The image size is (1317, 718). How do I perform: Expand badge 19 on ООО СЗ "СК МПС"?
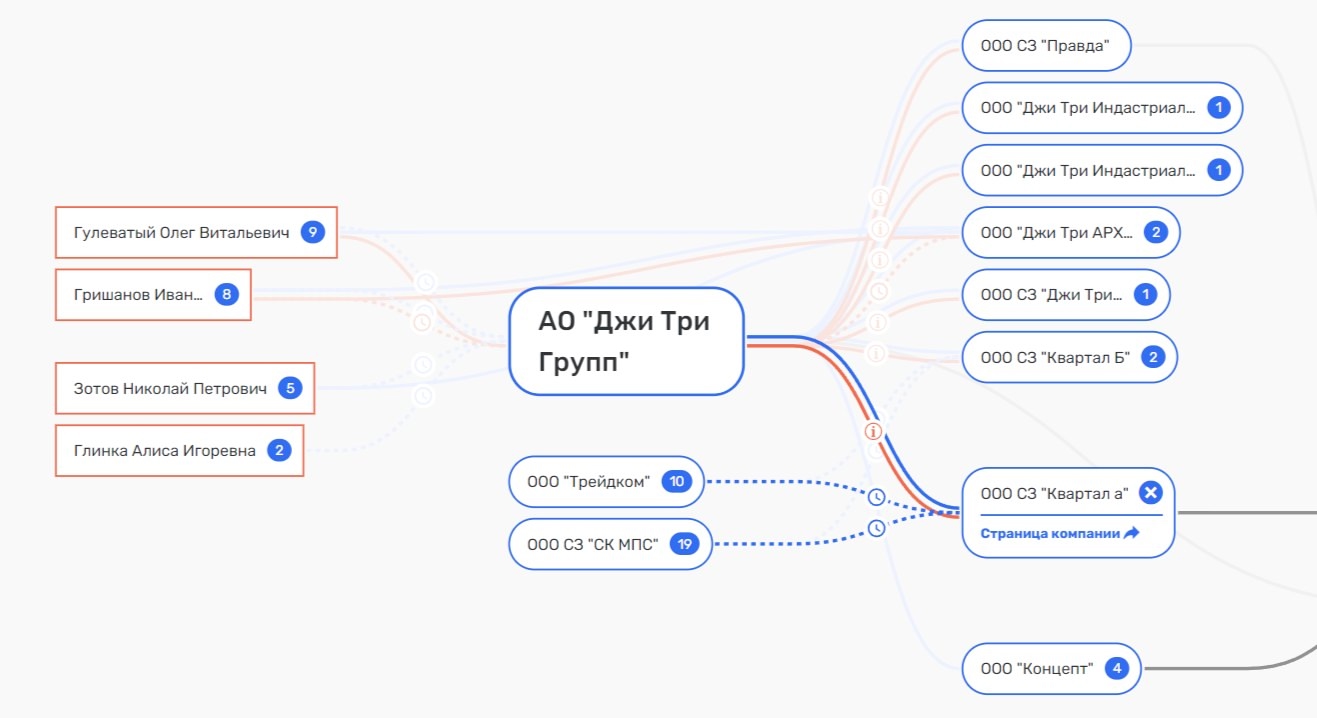684,545
